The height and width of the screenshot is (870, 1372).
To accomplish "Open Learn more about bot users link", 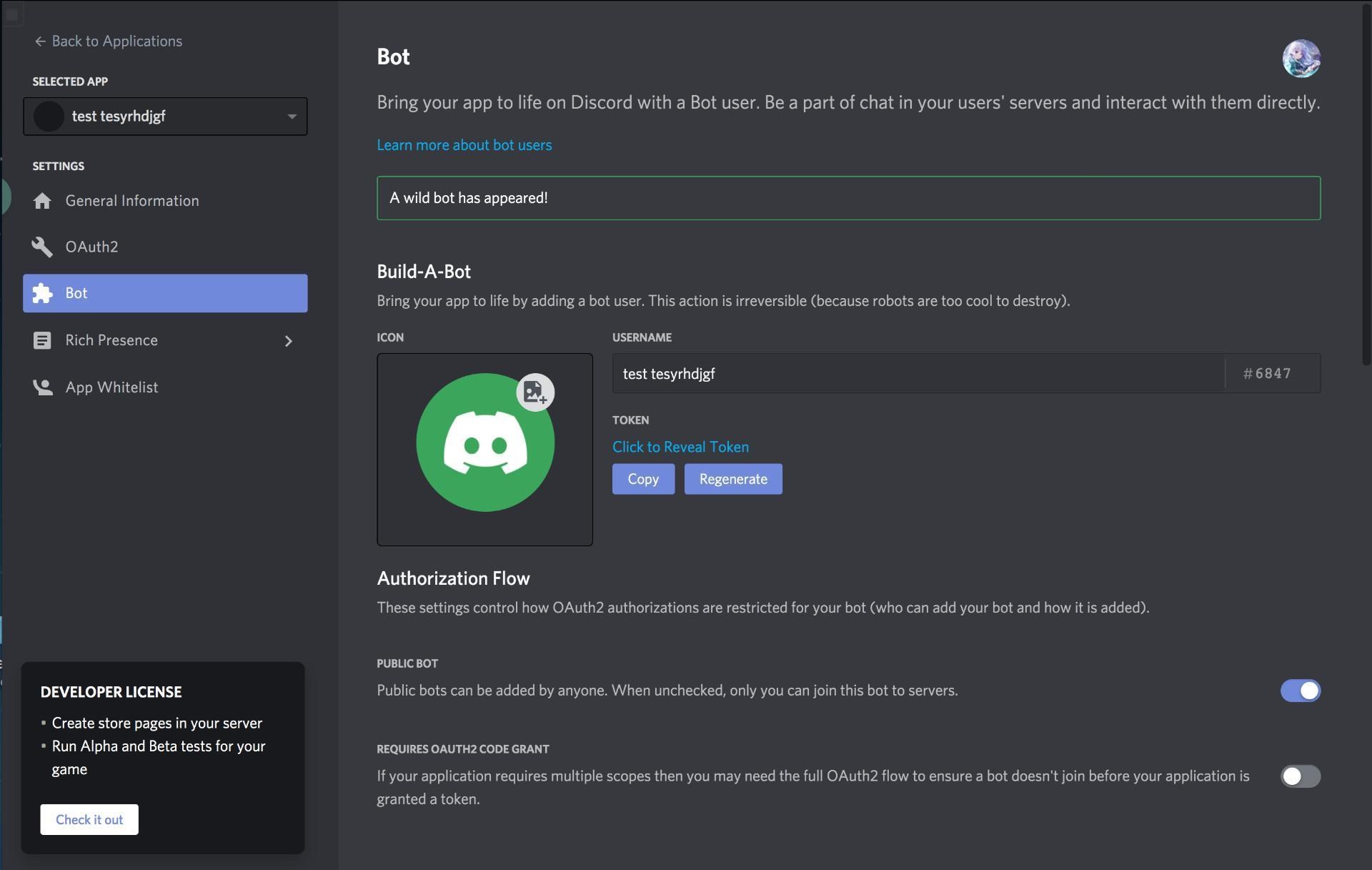I will click(x=464, y=145).
